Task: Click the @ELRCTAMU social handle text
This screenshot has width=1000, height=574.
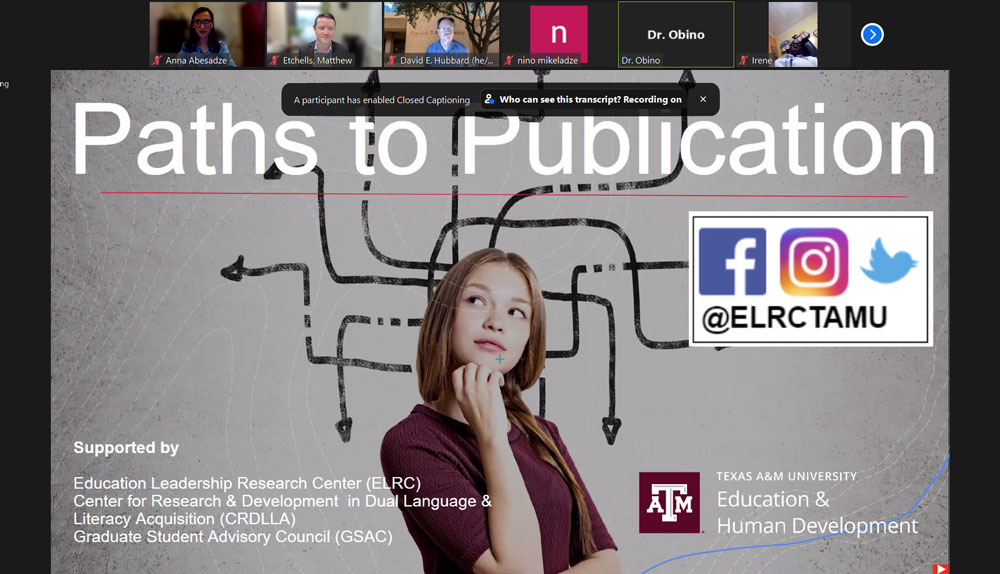Action: tap(794, 319)
